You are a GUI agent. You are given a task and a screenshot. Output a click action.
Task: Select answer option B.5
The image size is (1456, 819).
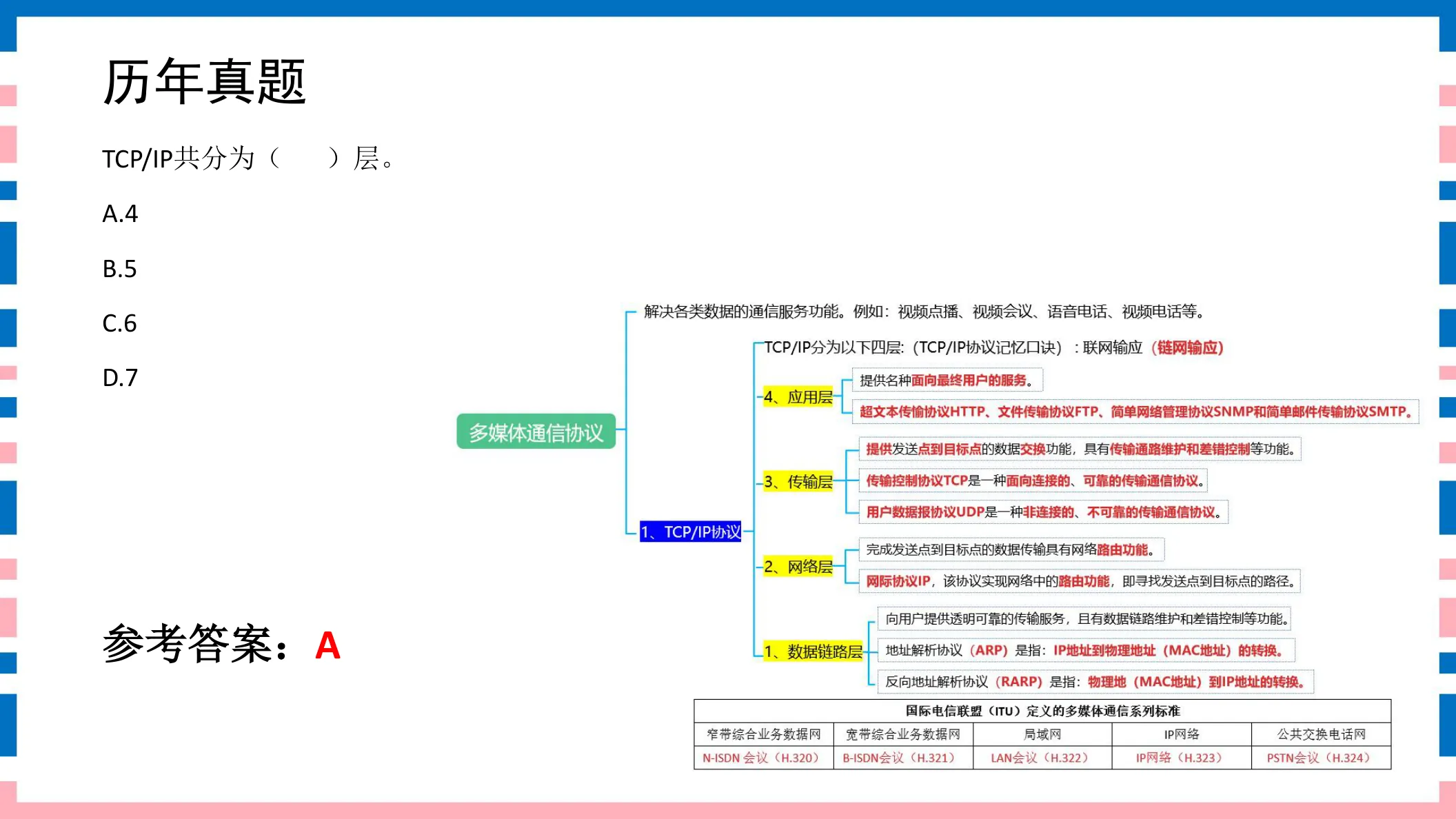[119, 268]
